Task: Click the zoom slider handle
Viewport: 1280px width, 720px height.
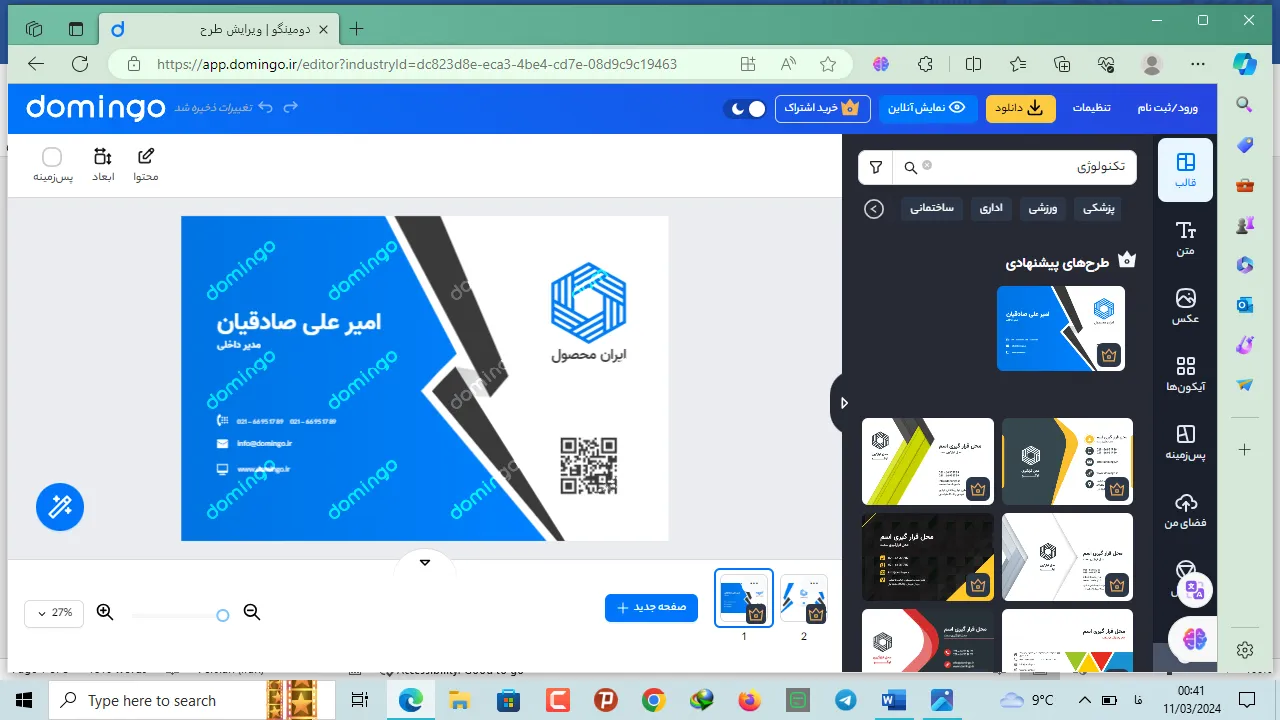Action: coord(223,615)
